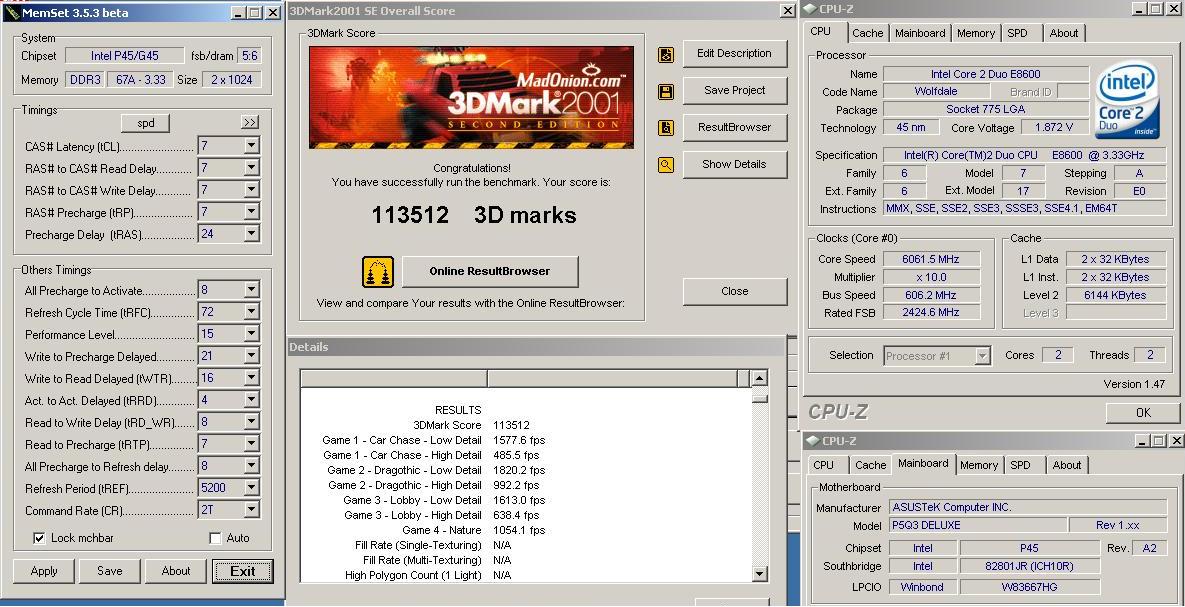1185x607 pixels.
Task: Select Memory tab in lower CPU-Z window
Action: pos(979,466)
